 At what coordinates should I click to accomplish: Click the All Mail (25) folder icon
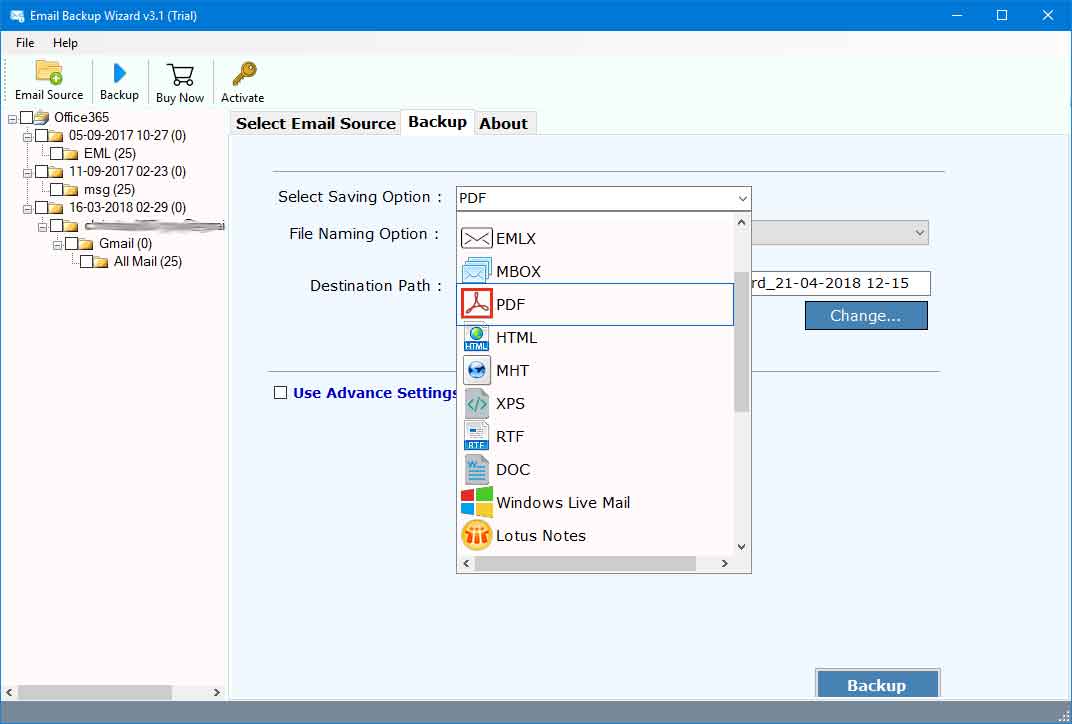(100, 262)
